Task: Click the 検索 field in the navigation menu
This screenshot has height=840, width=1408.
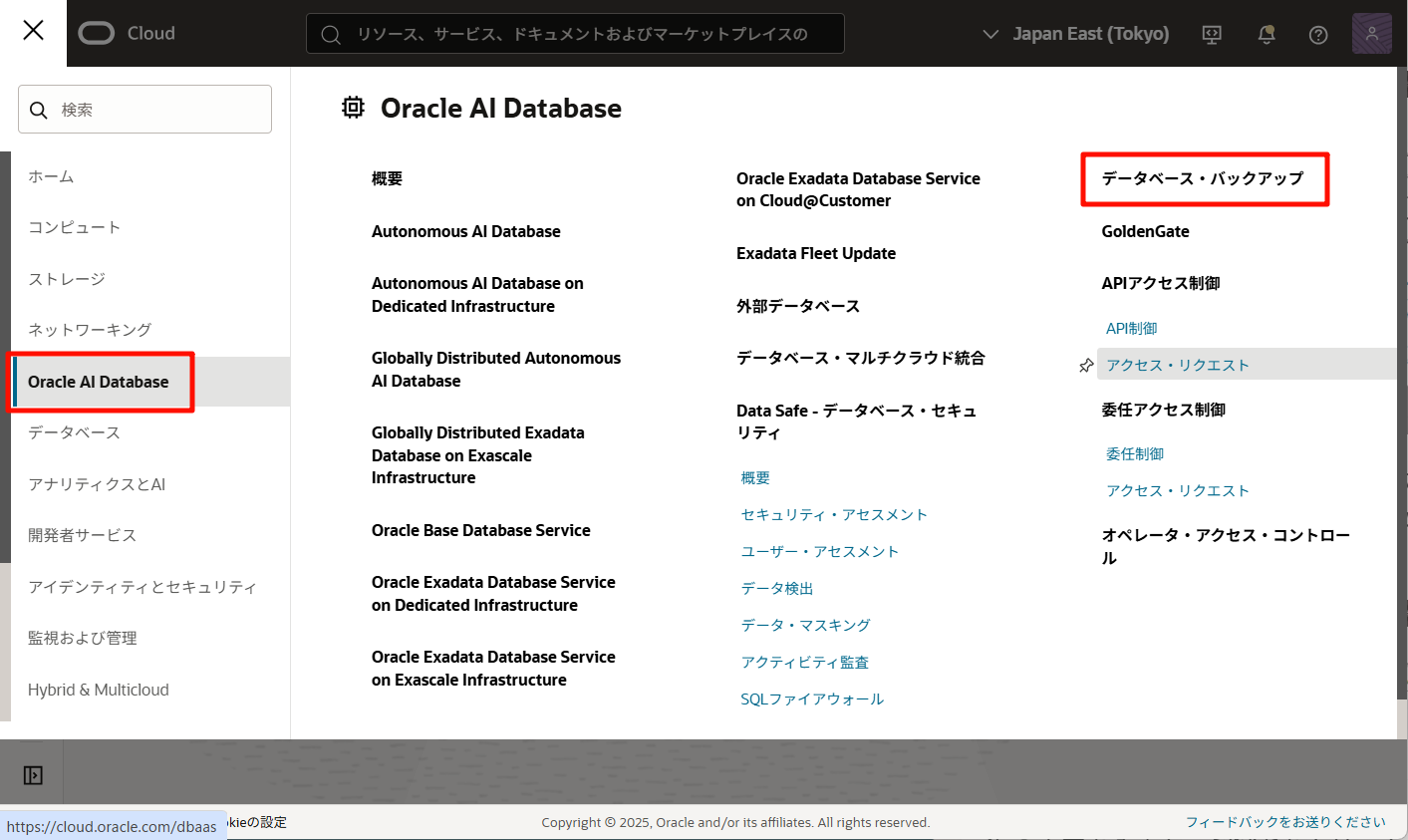Action: click(144, 110)
